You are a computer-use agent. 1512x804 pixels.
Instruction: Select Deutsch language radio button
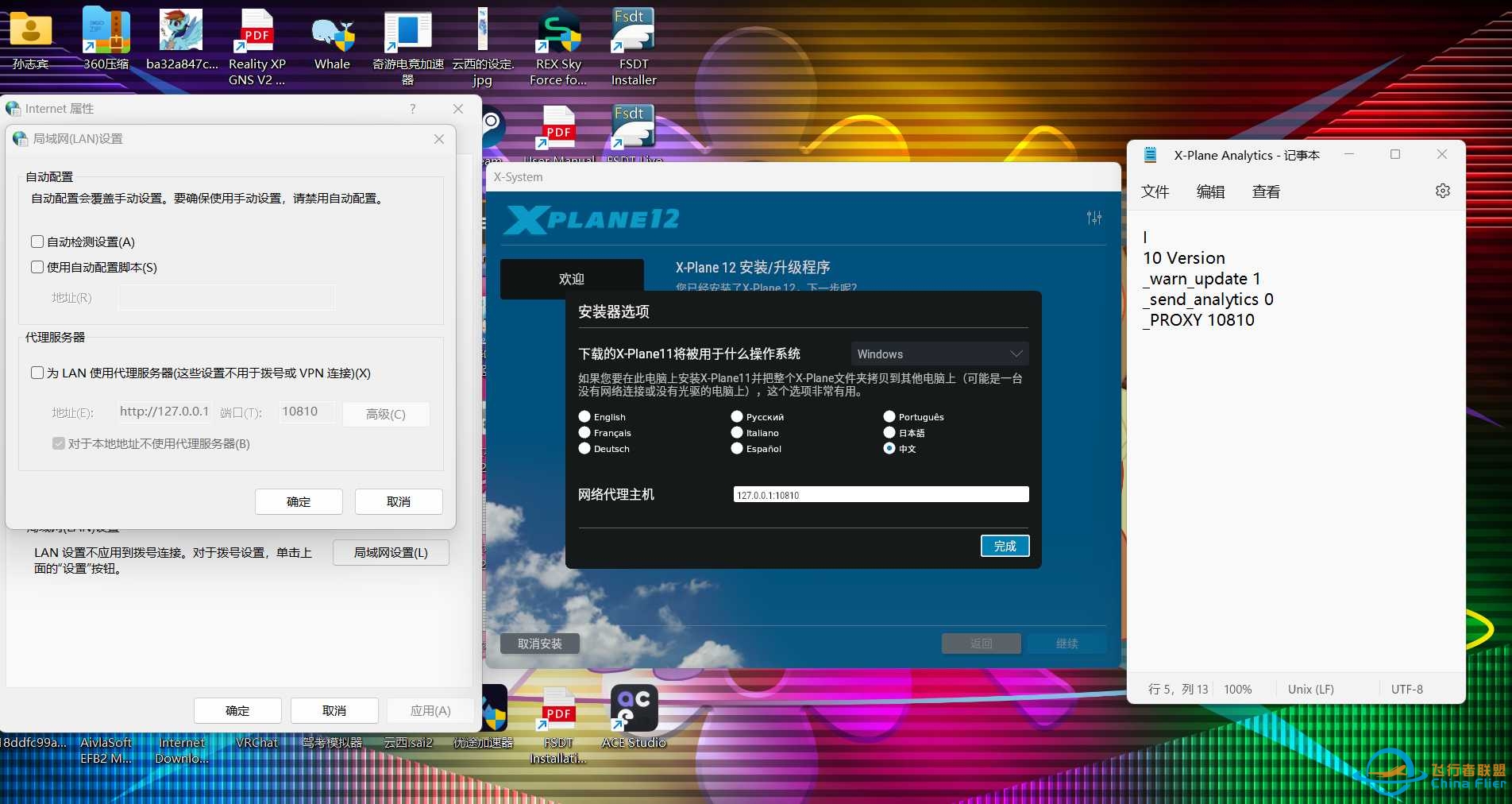584,448
